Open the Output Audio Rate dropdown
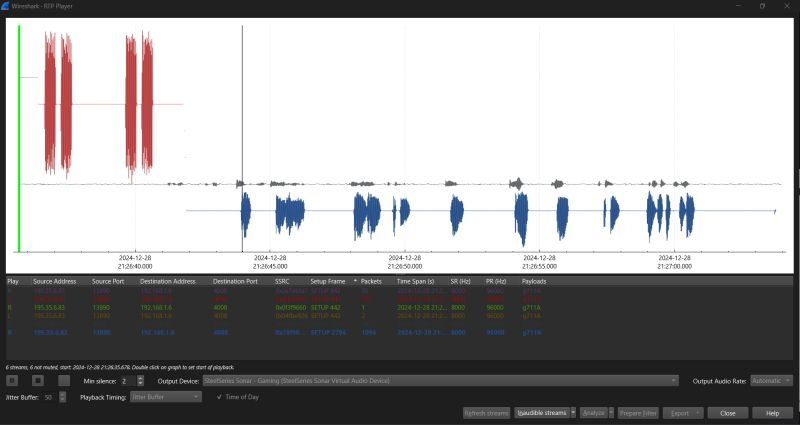Viewport: 800px width, 425px height. (x=771, y=381)
